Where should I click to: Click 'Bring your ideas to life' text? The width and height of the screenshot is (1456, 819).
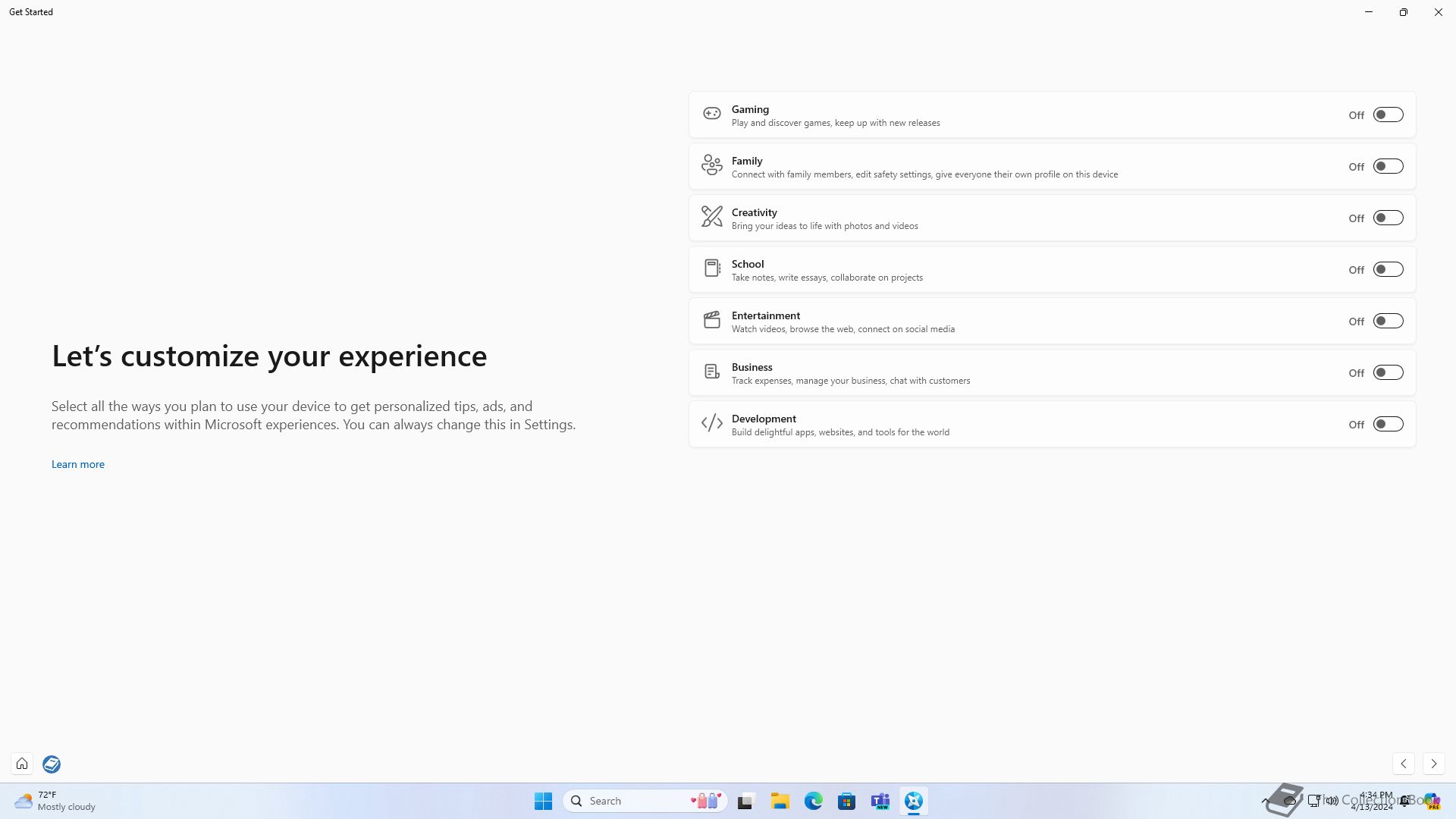click(x=825, y=226)
